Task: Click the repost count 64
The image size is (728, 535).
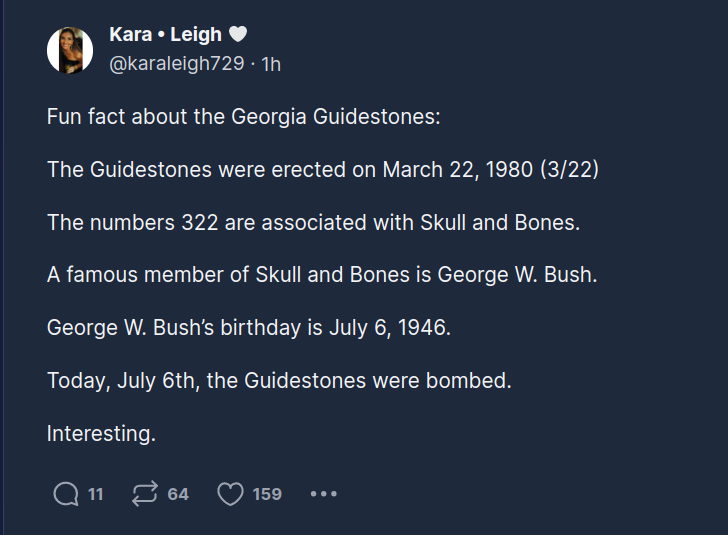Action: tap(178, 494)
